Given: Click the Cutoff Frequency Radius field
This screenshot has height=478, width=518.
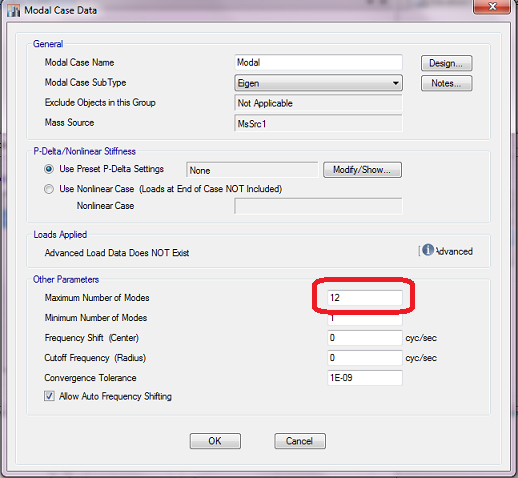Looking at the screenshot, I should coord(365,358).
